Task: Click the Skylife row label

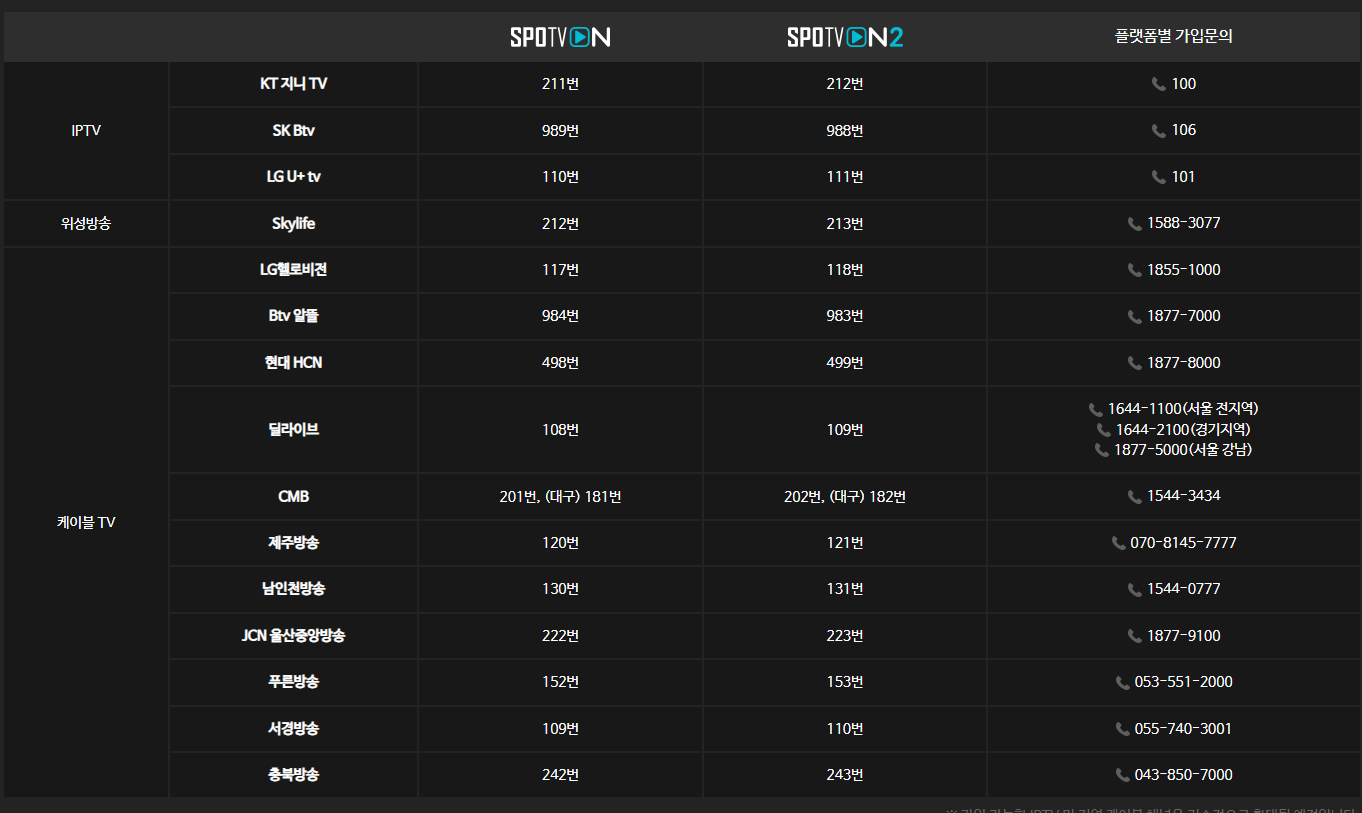Action: (x=293, y=223)
